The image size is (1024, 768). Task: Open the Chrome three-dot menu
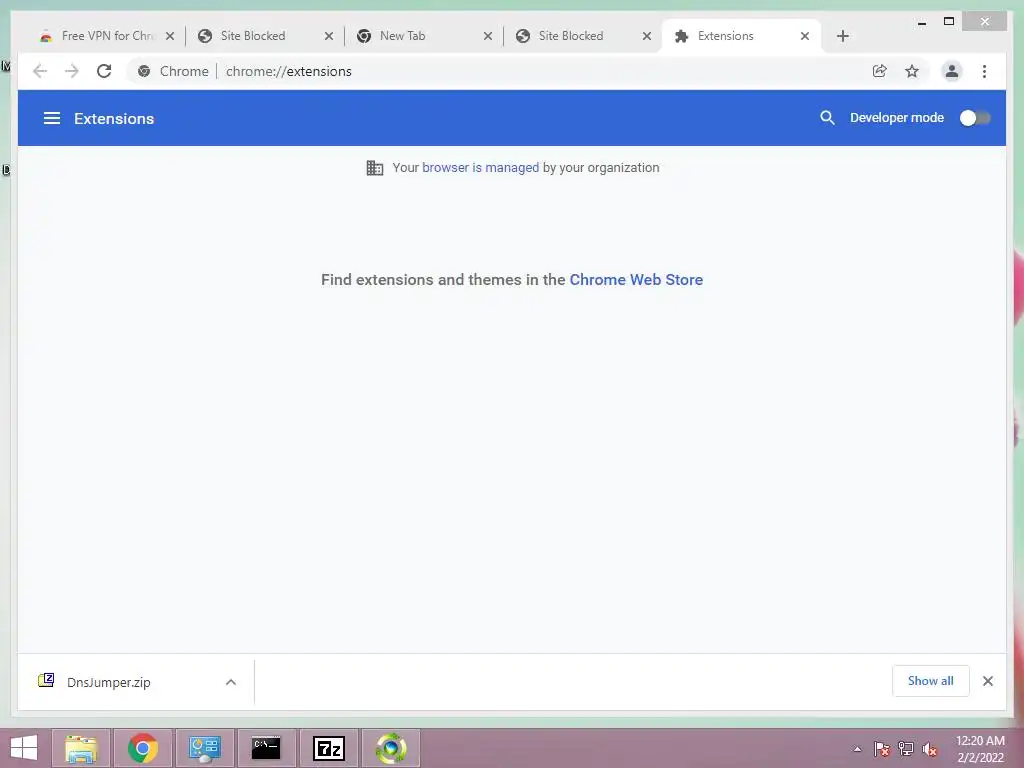984,71
